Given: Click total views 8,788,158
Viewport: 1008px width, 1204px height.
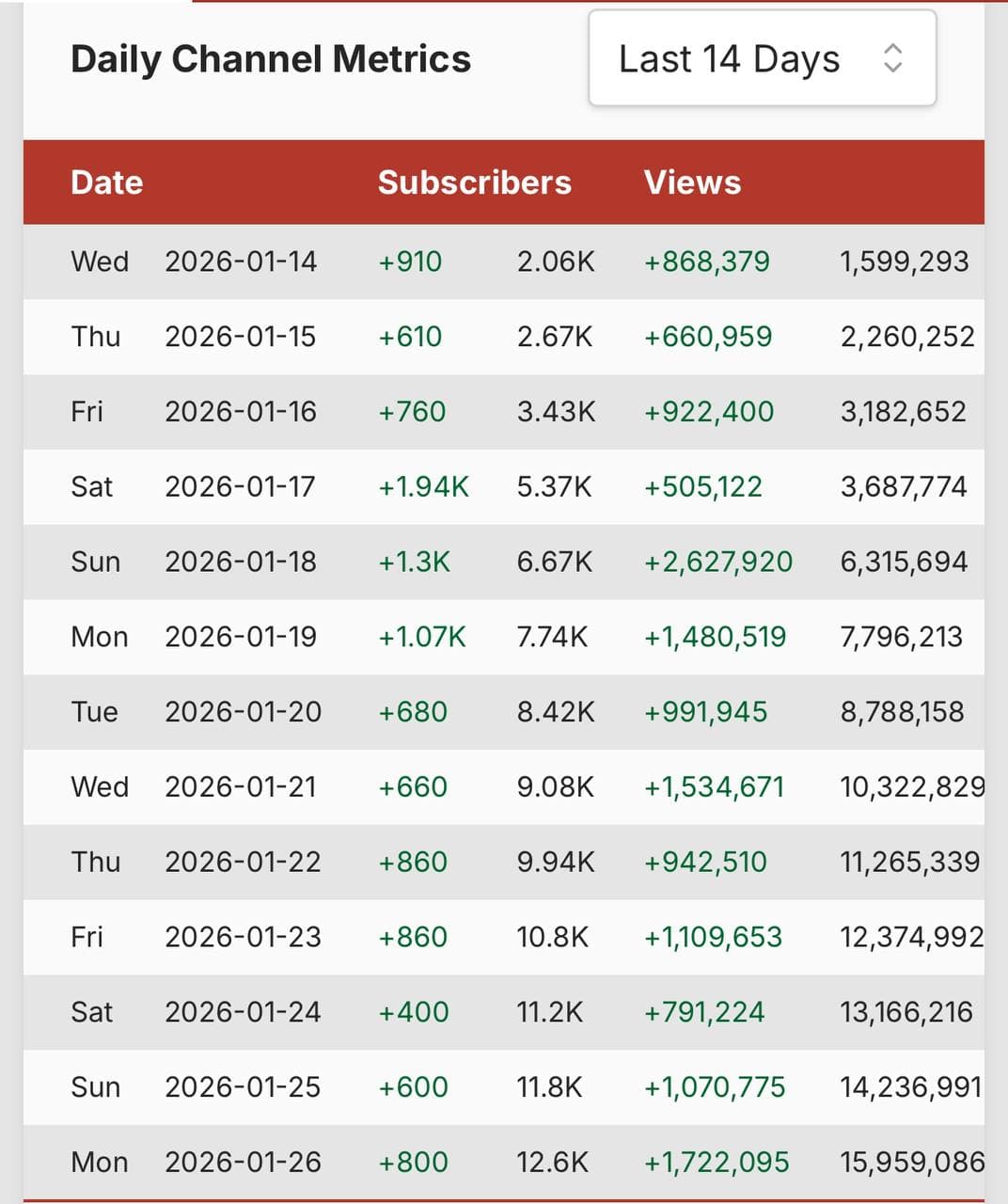Looking at the screenshot, I should tap(902, 712).
